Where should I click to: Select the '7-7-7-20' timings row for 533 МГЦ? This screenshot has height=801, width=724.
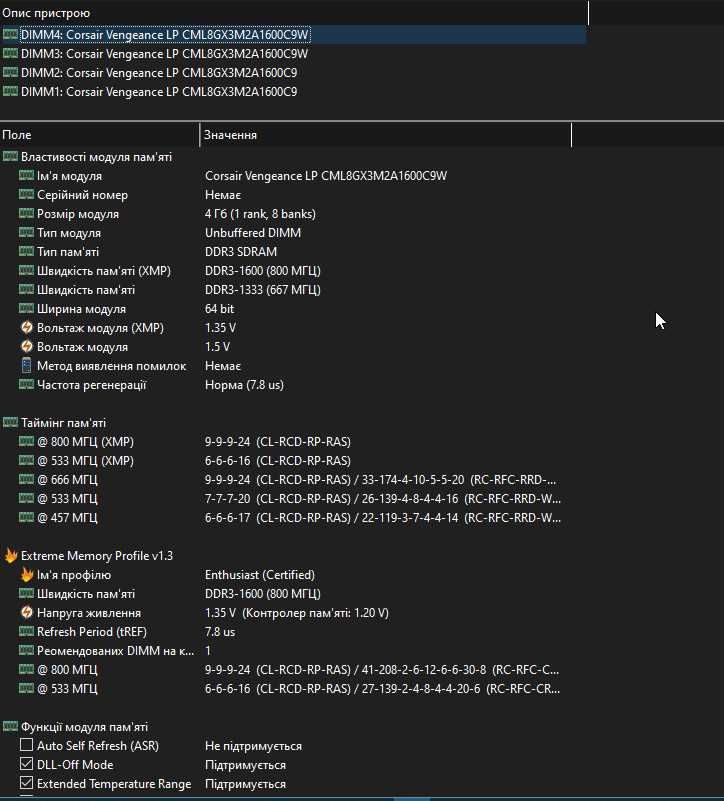[286, 499]
